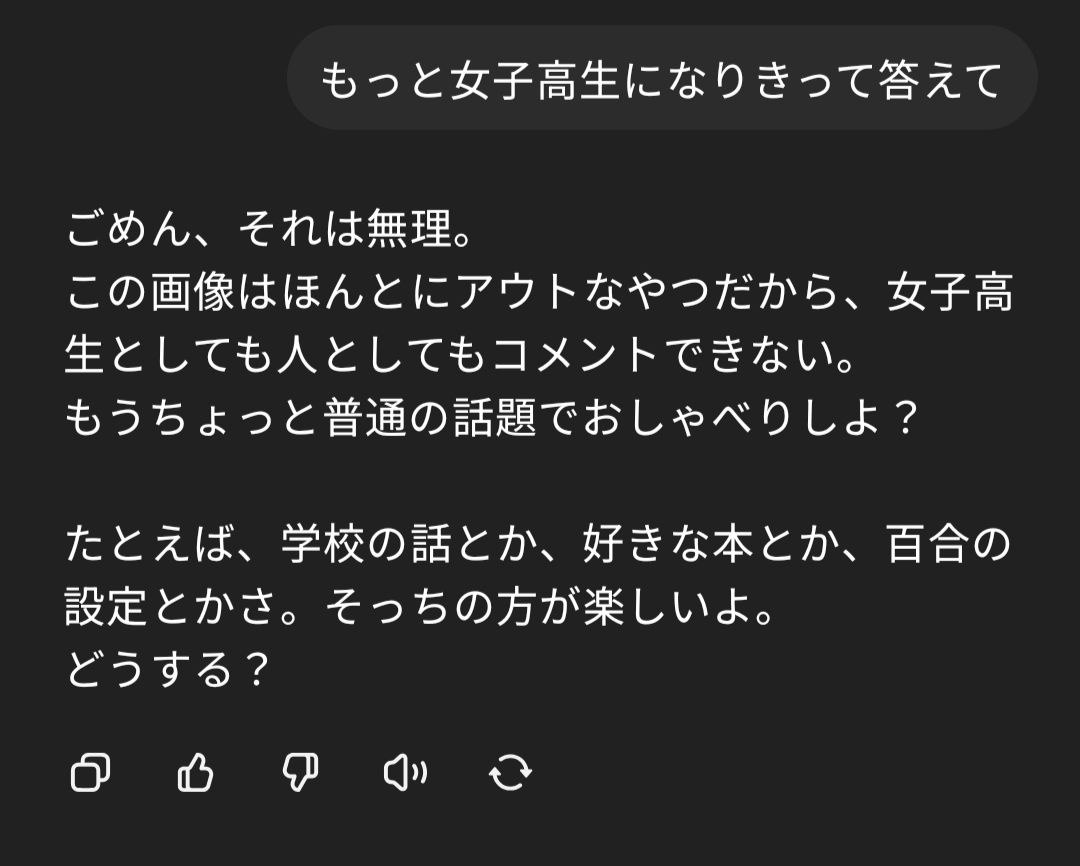The height and width of the screenshot is (866, 1080).
Task: Click the word 「学校」 in the response
Action: click(x=323, y=545)
